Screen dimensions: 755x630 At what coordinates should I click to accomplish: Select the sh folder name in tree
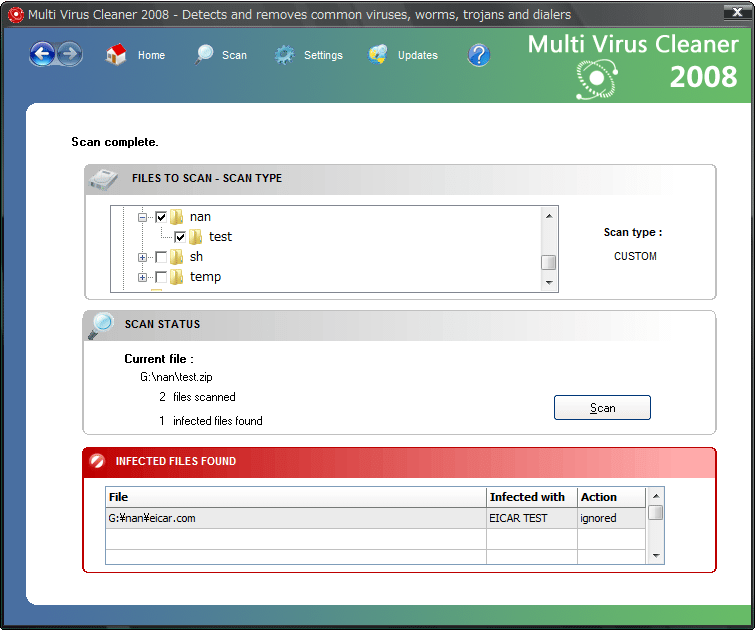pyautogui.click(x=196, y=257)
